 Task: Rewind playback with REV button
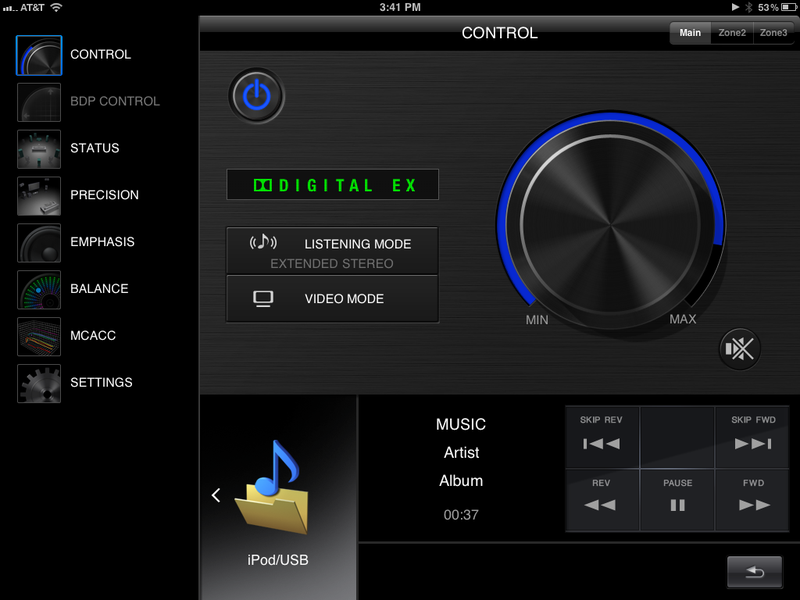(x=602, y=500)
